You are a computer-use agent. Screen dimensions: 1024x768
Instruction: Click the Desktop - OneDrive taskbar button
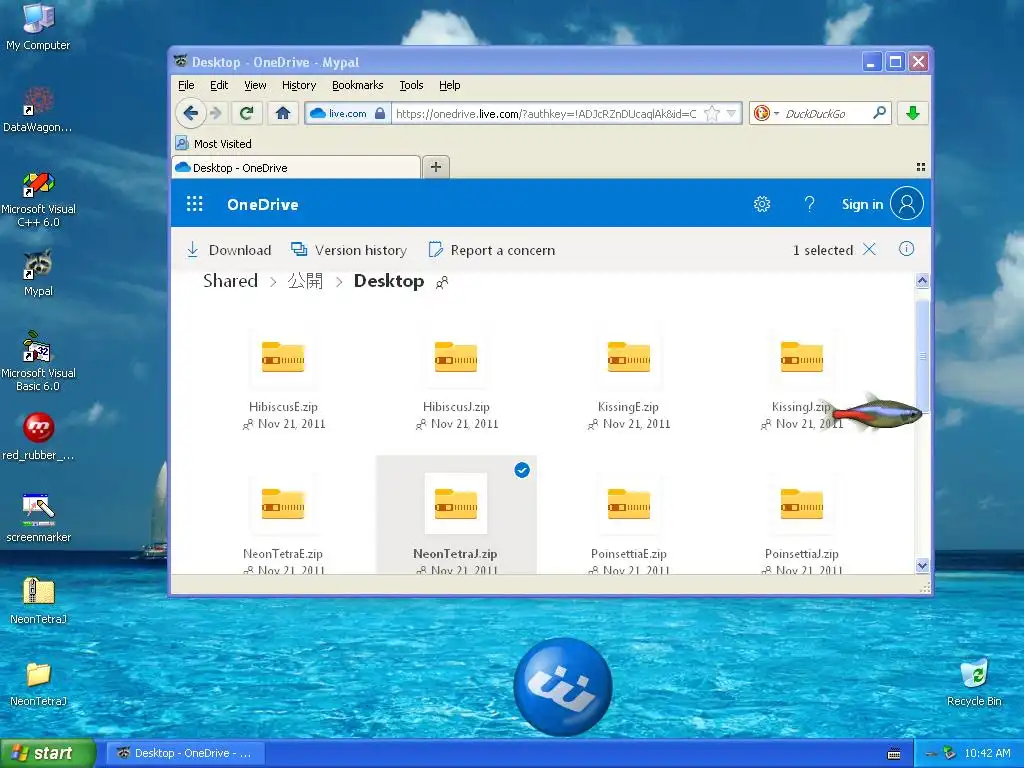click(186, 753)
